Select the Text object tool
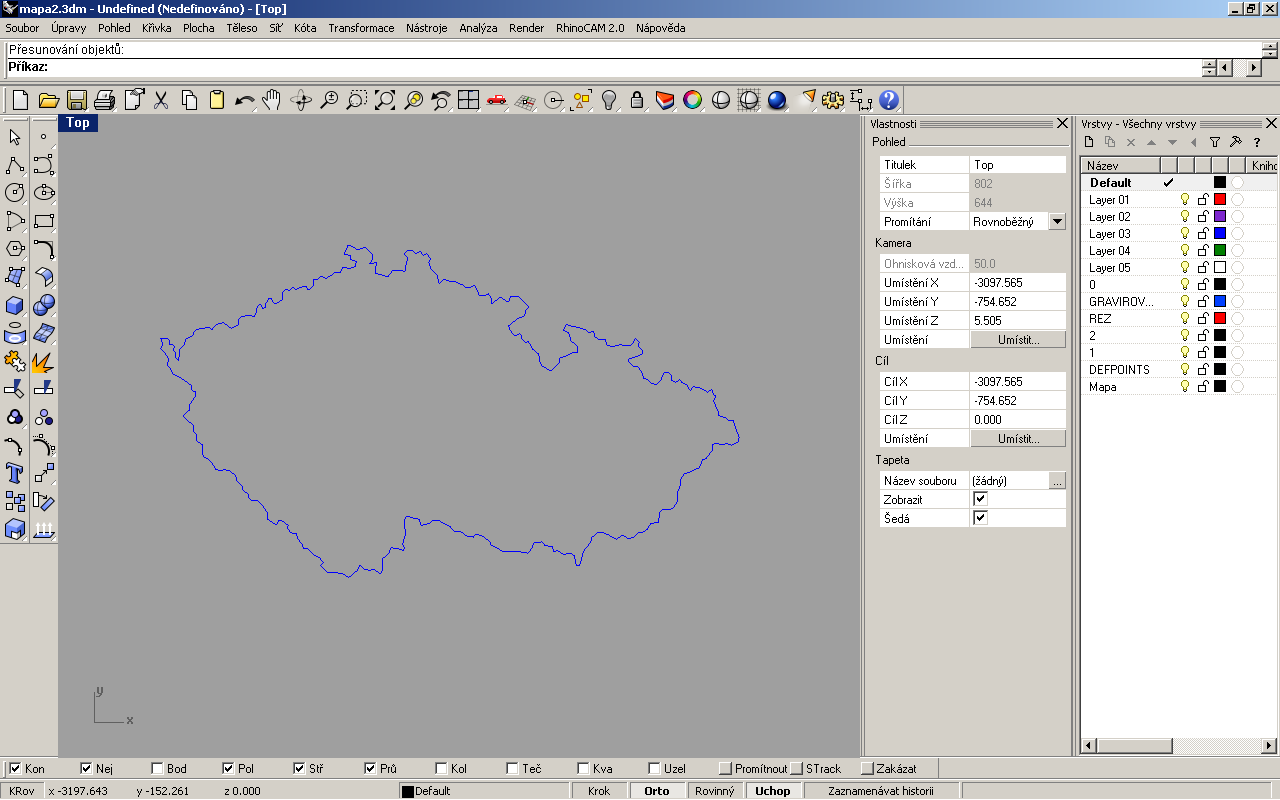Viewport: 1280px width, 800px height. pos(15,472)
